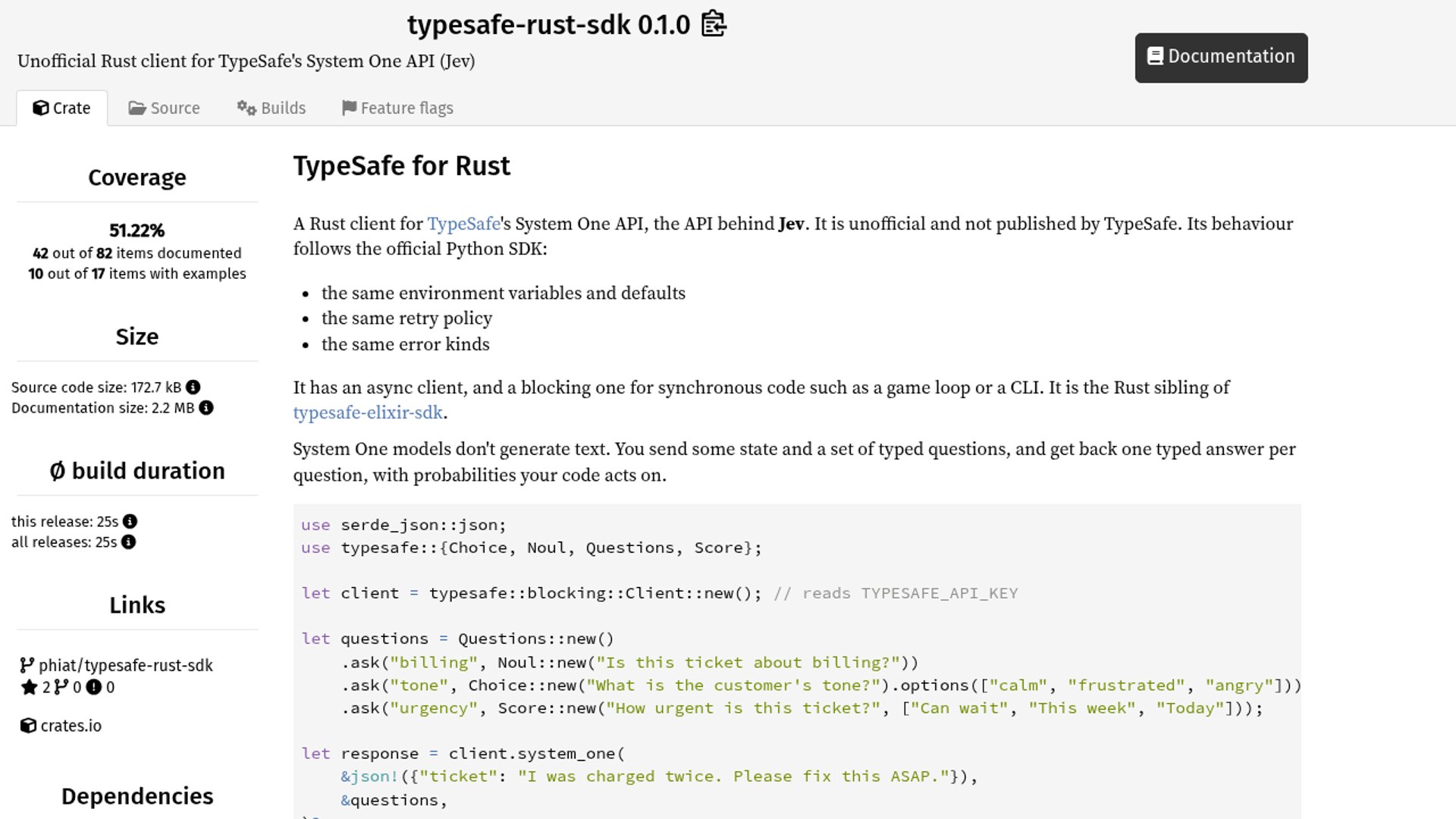
Task: Click the 'build duration' heading
Action: (x=137, y=471)
